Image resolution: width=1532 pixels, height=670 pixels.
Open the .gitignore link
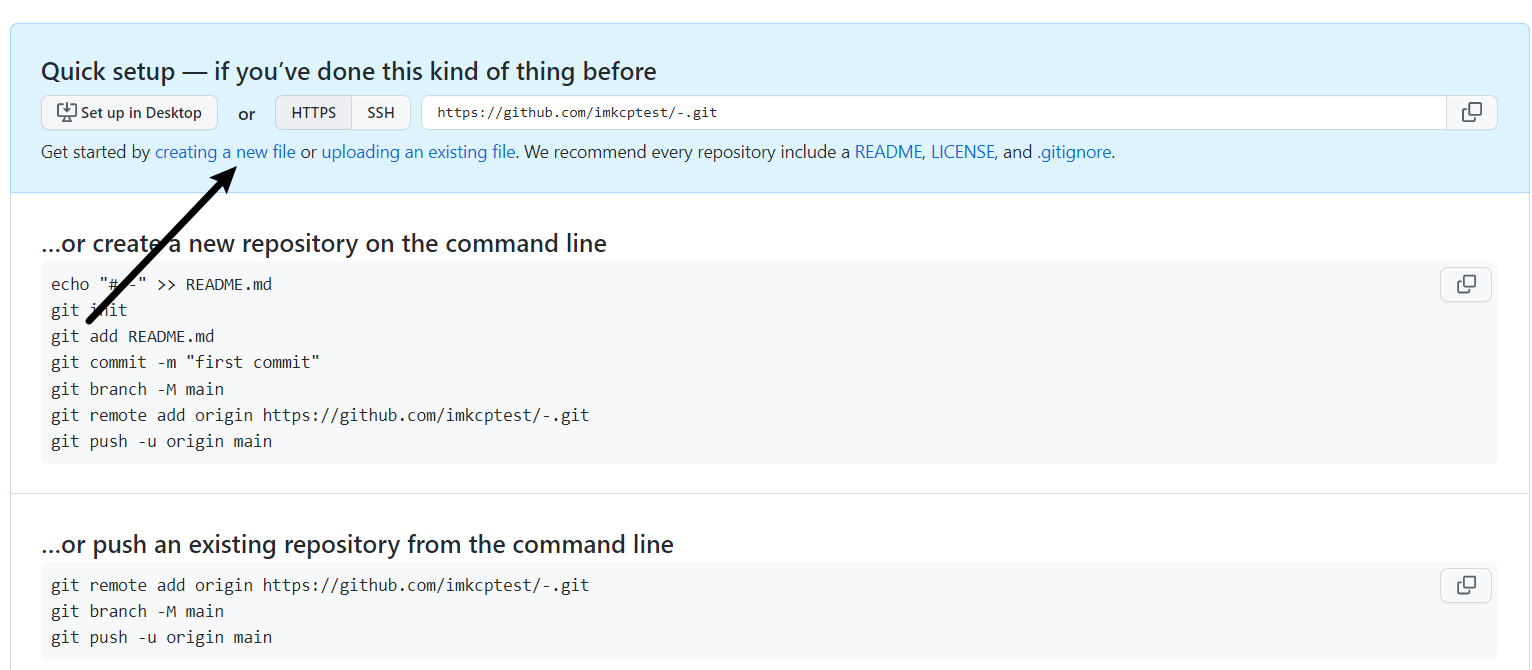1073,153
